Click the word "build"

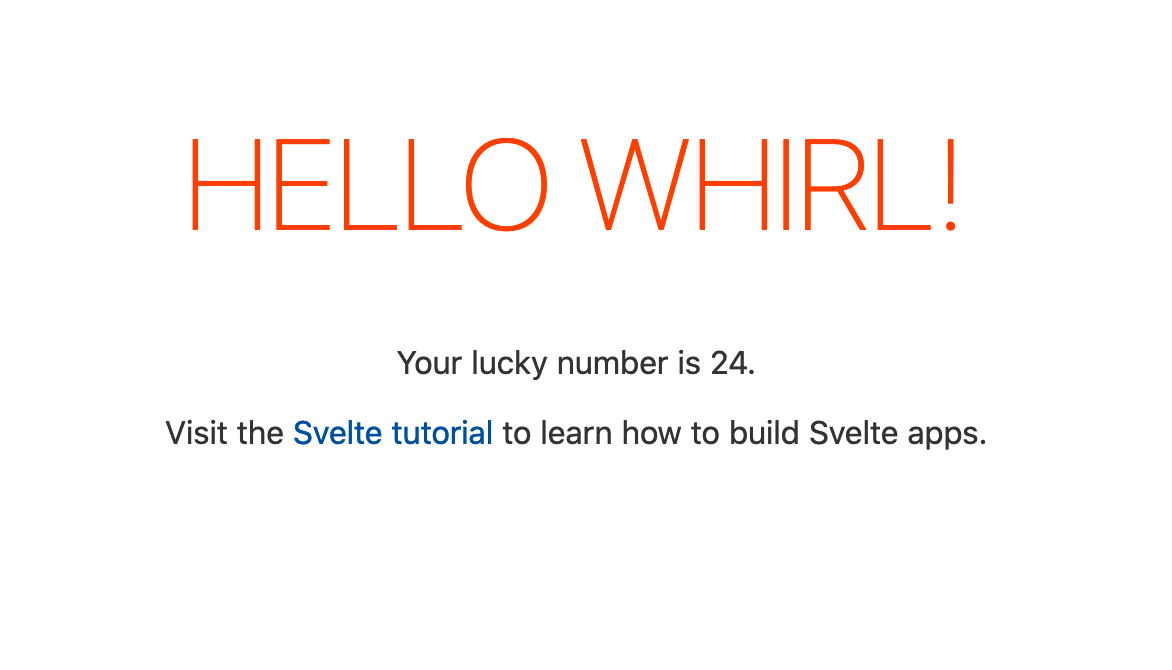tap(764, 434)
